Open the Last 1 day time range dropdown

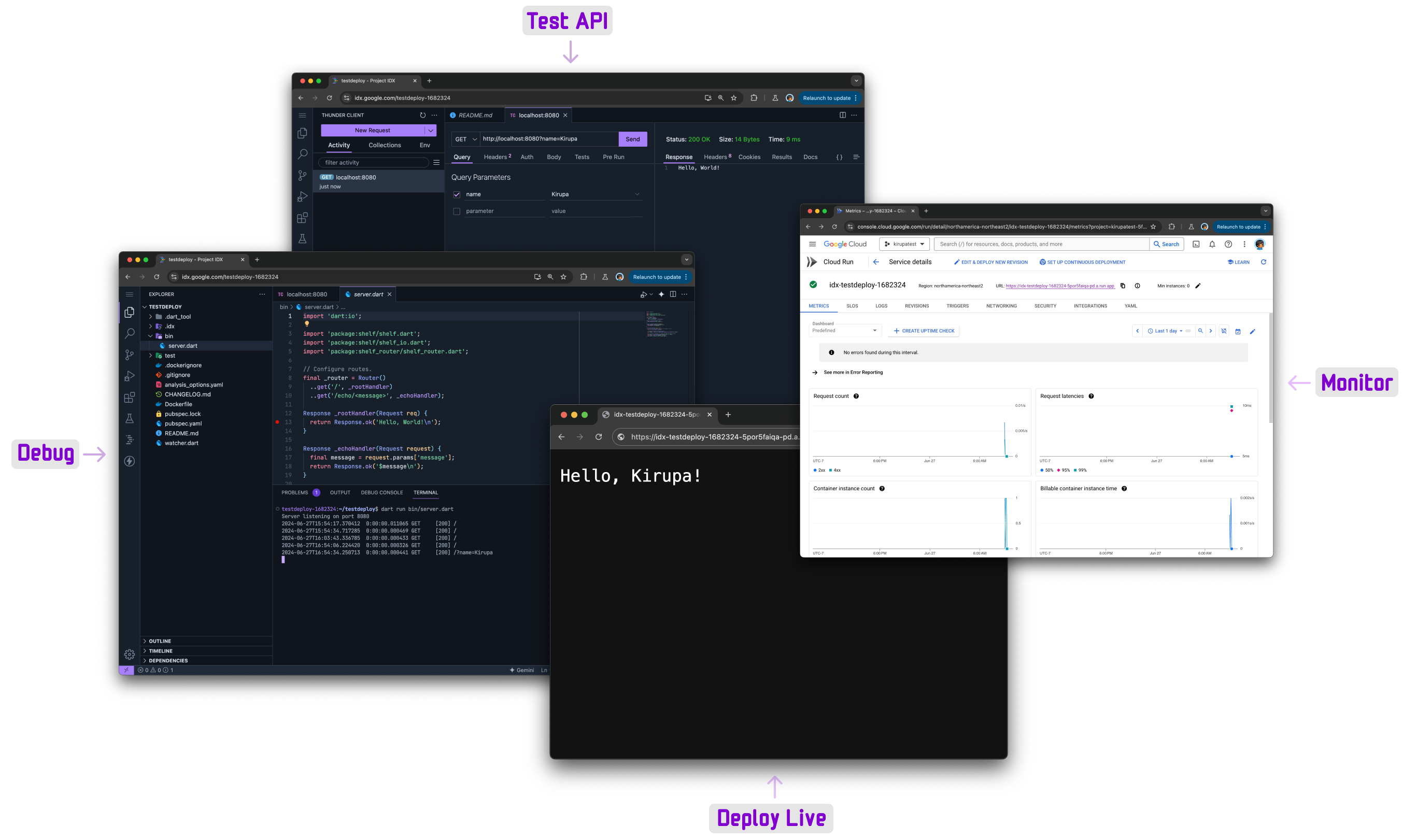point(1166,331)
